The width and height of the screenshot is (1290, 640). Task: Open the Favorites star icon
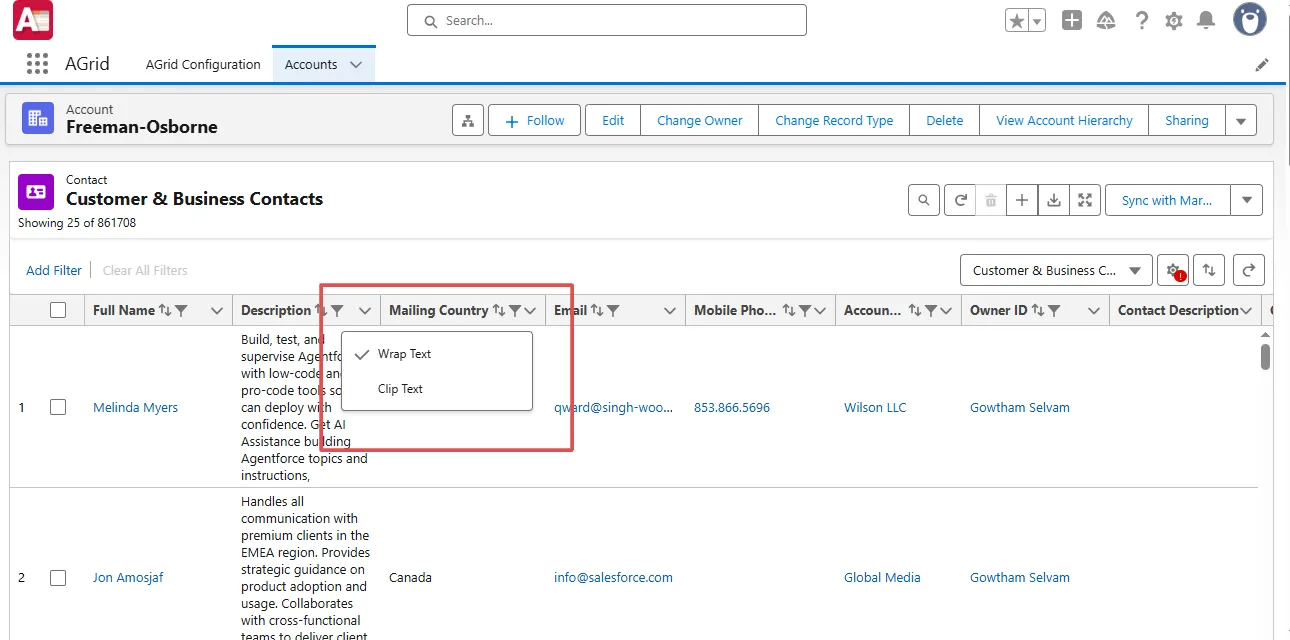coord(1017,20)
